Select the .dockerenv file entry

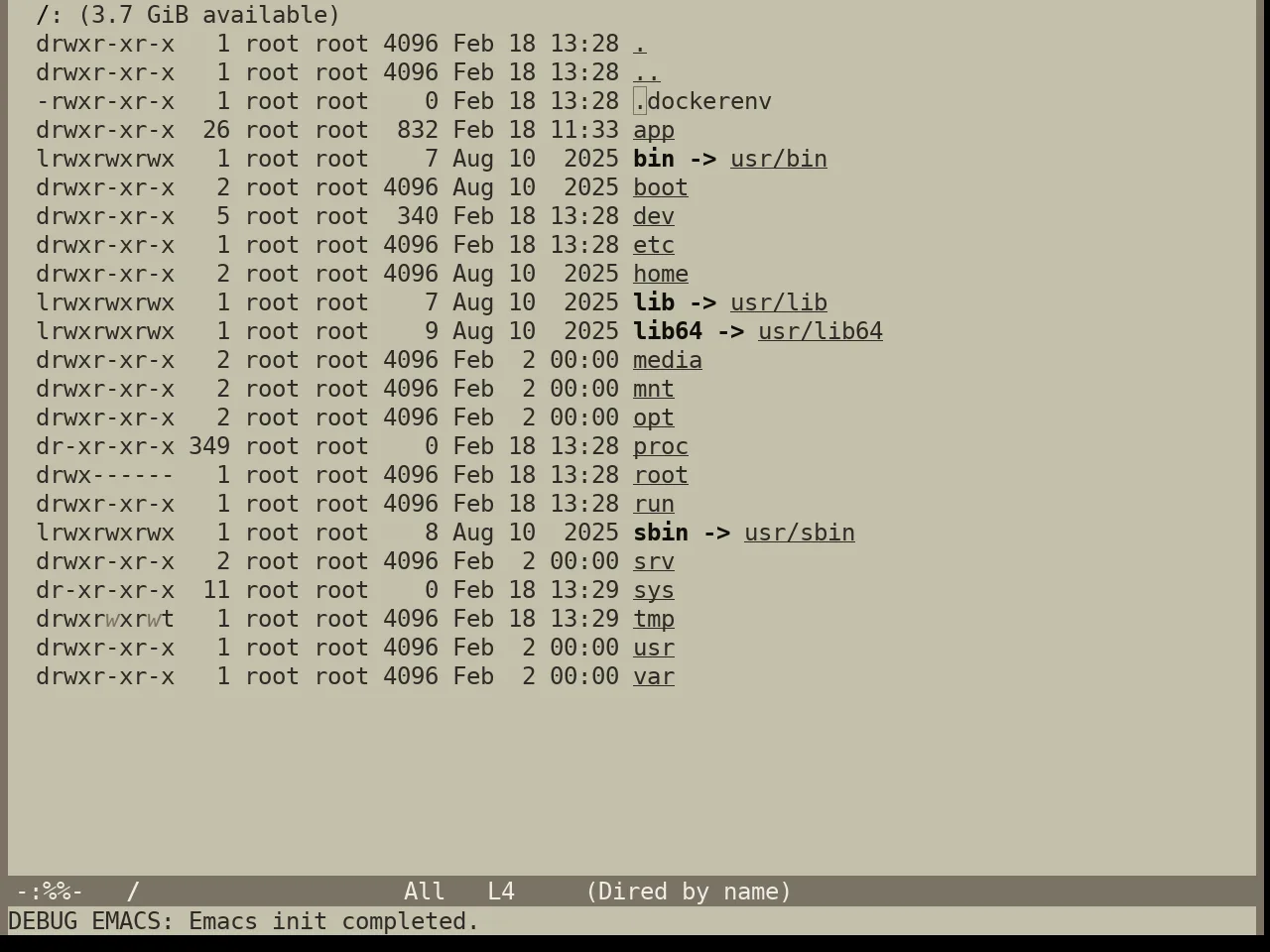pos(702,101)
